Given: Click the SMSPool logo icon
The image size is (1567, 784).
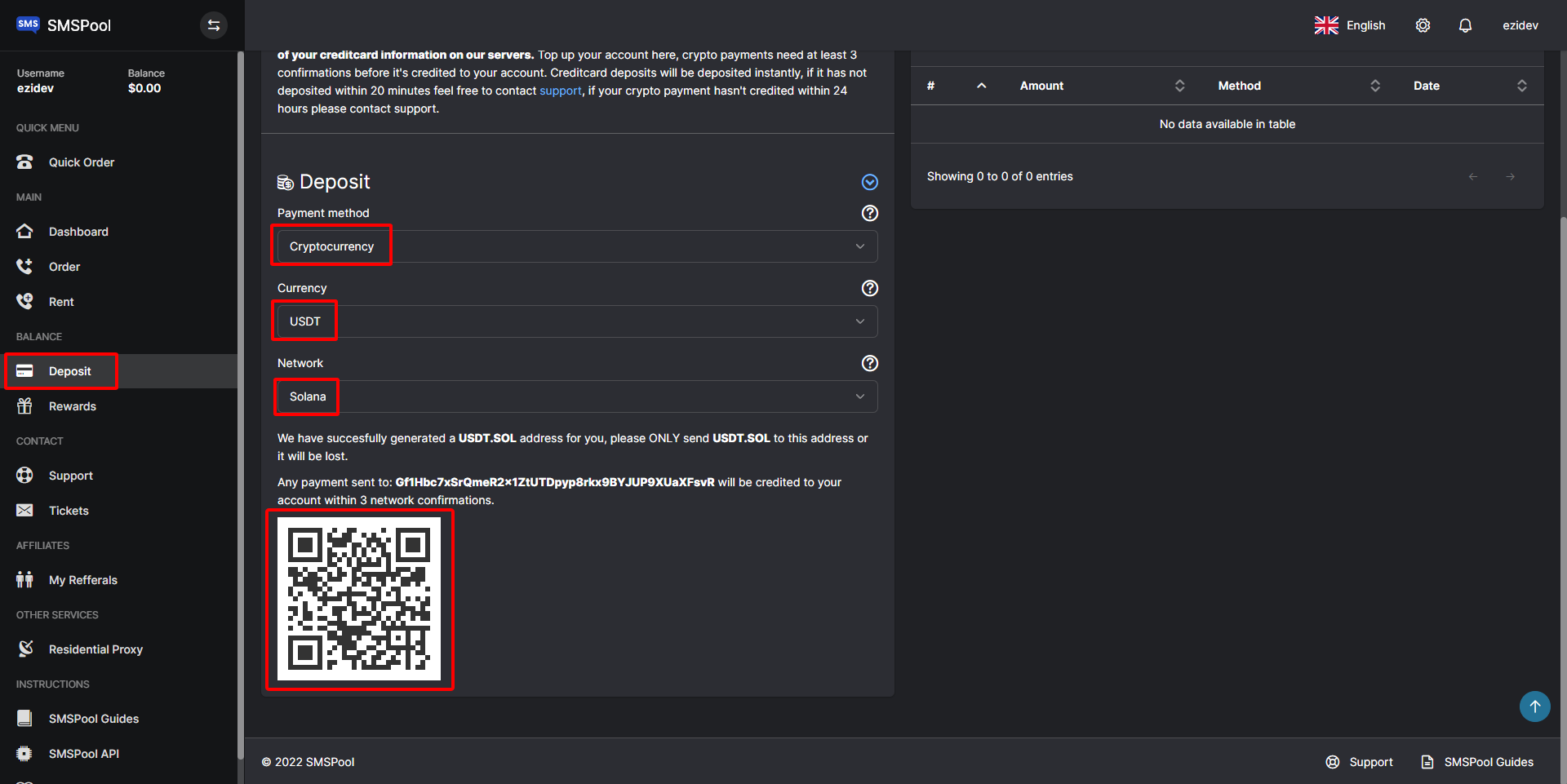Looking at the screenshot, I should pyautogui.click(x=28, y=24).
